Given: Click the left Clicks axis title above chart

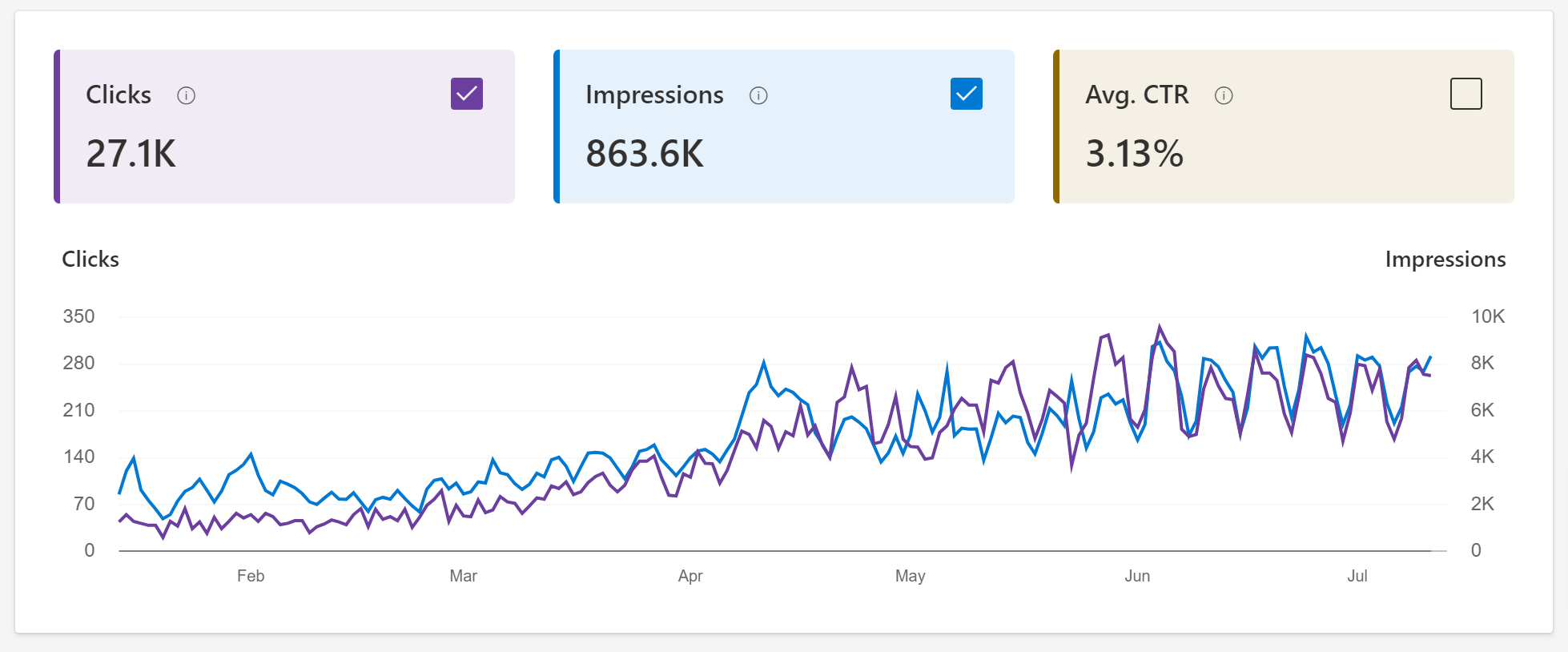Looking at the screenshot, I should 90,260.
